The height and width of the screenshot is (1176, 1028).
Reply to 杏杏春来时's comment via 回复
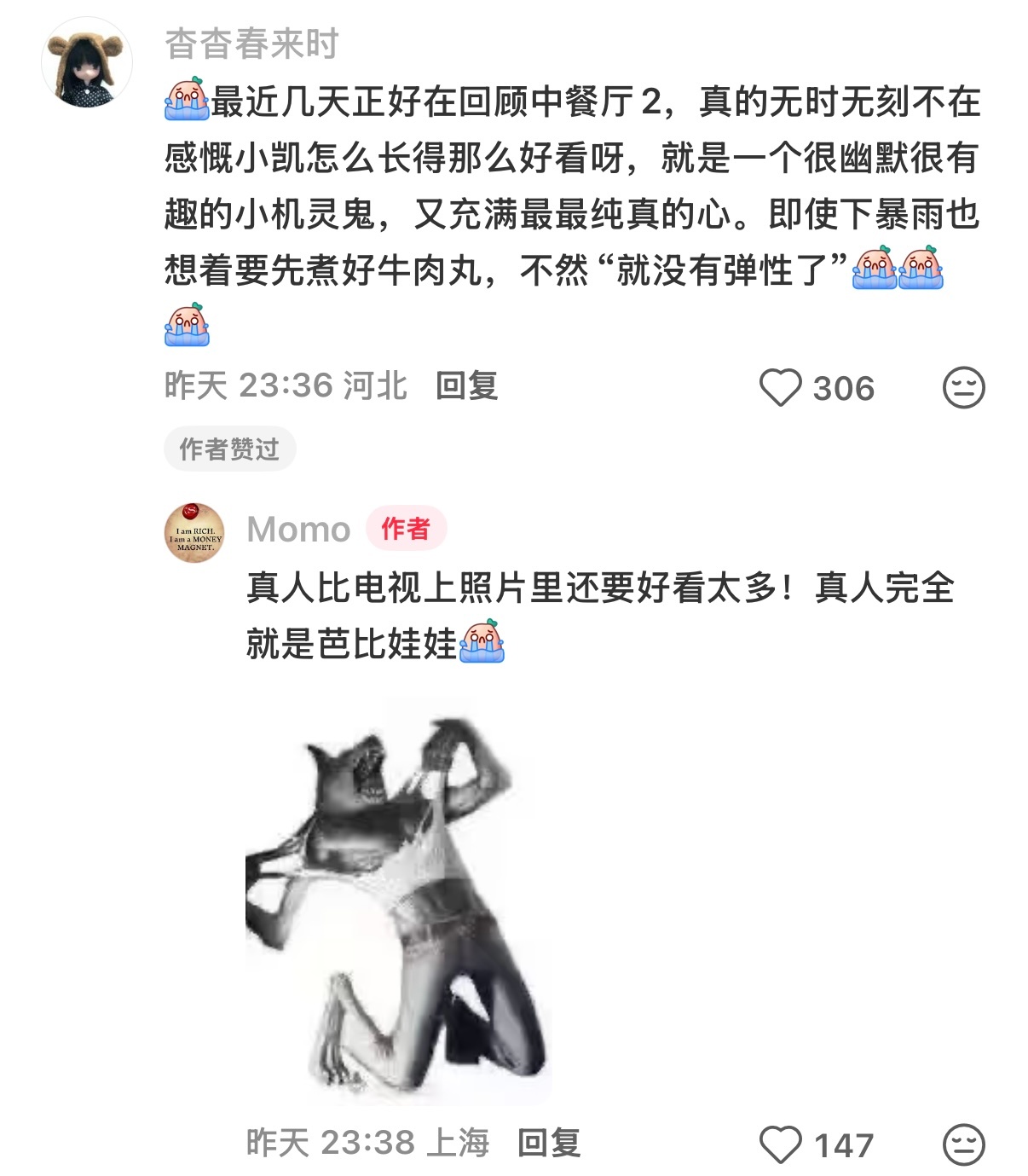[466, 385]
